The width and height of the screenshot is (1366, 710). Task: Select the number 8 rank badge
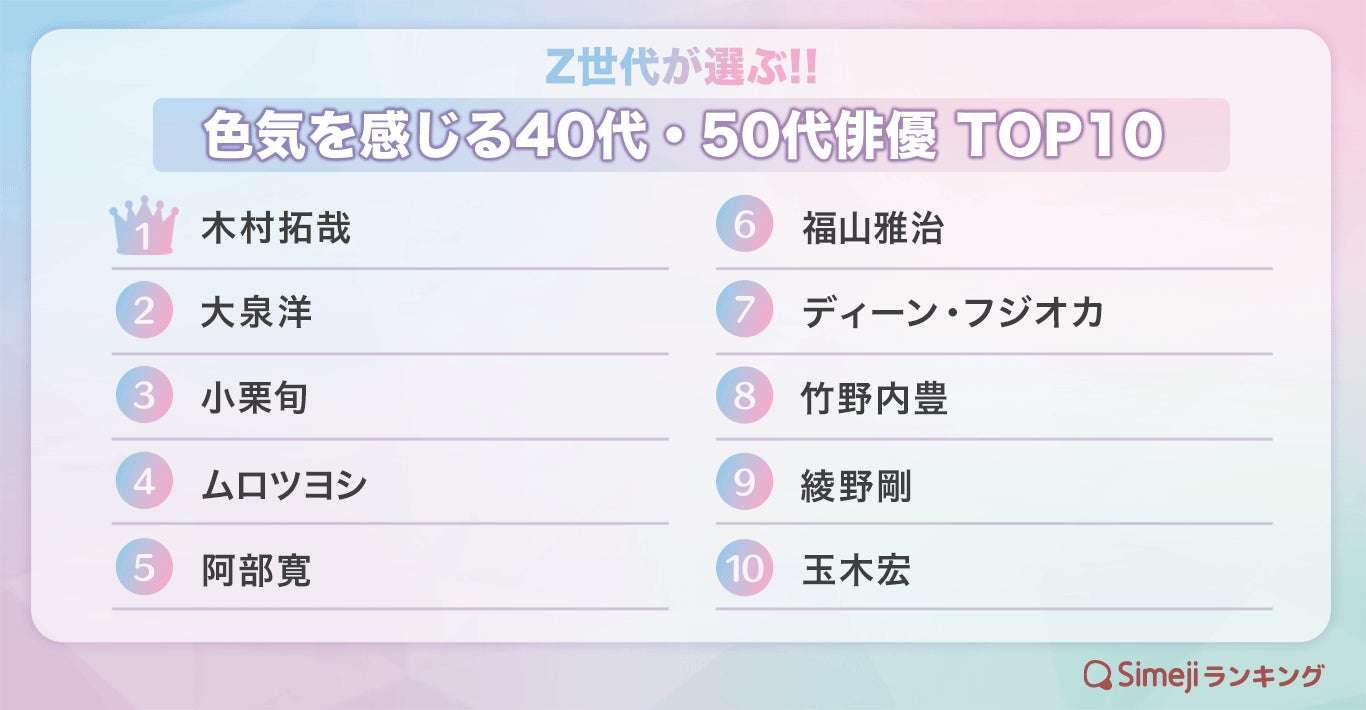(x=745, y=397)
